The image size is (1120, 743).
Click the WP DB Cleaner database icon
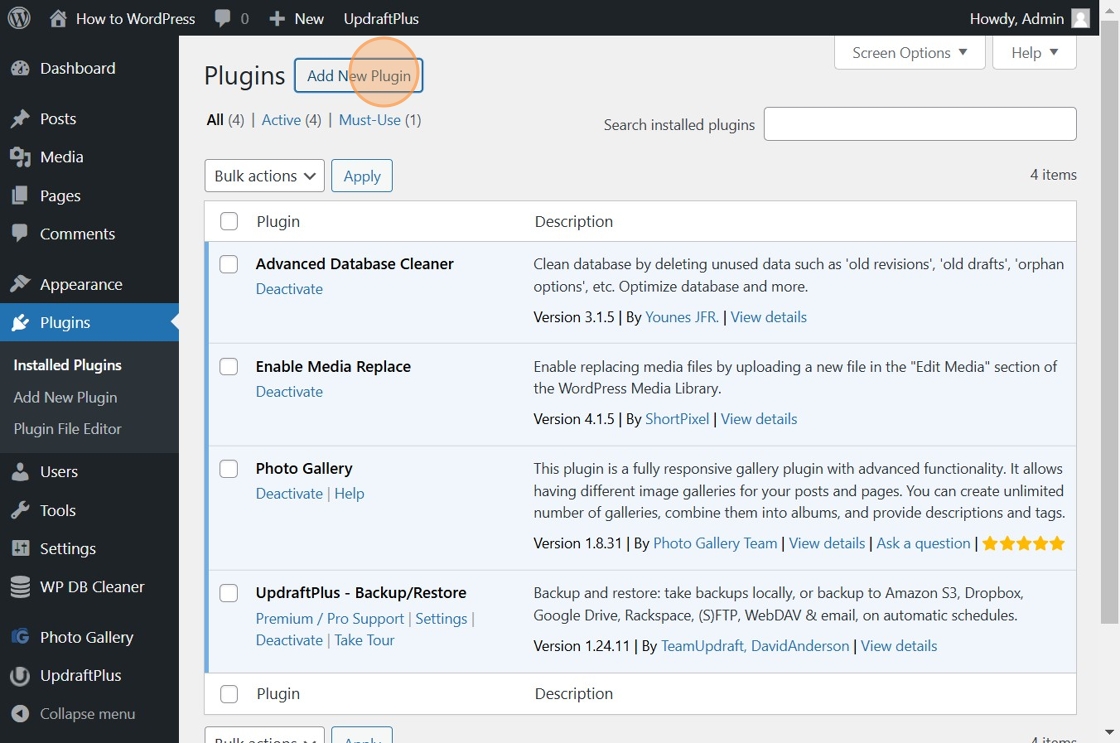point(20,587)
